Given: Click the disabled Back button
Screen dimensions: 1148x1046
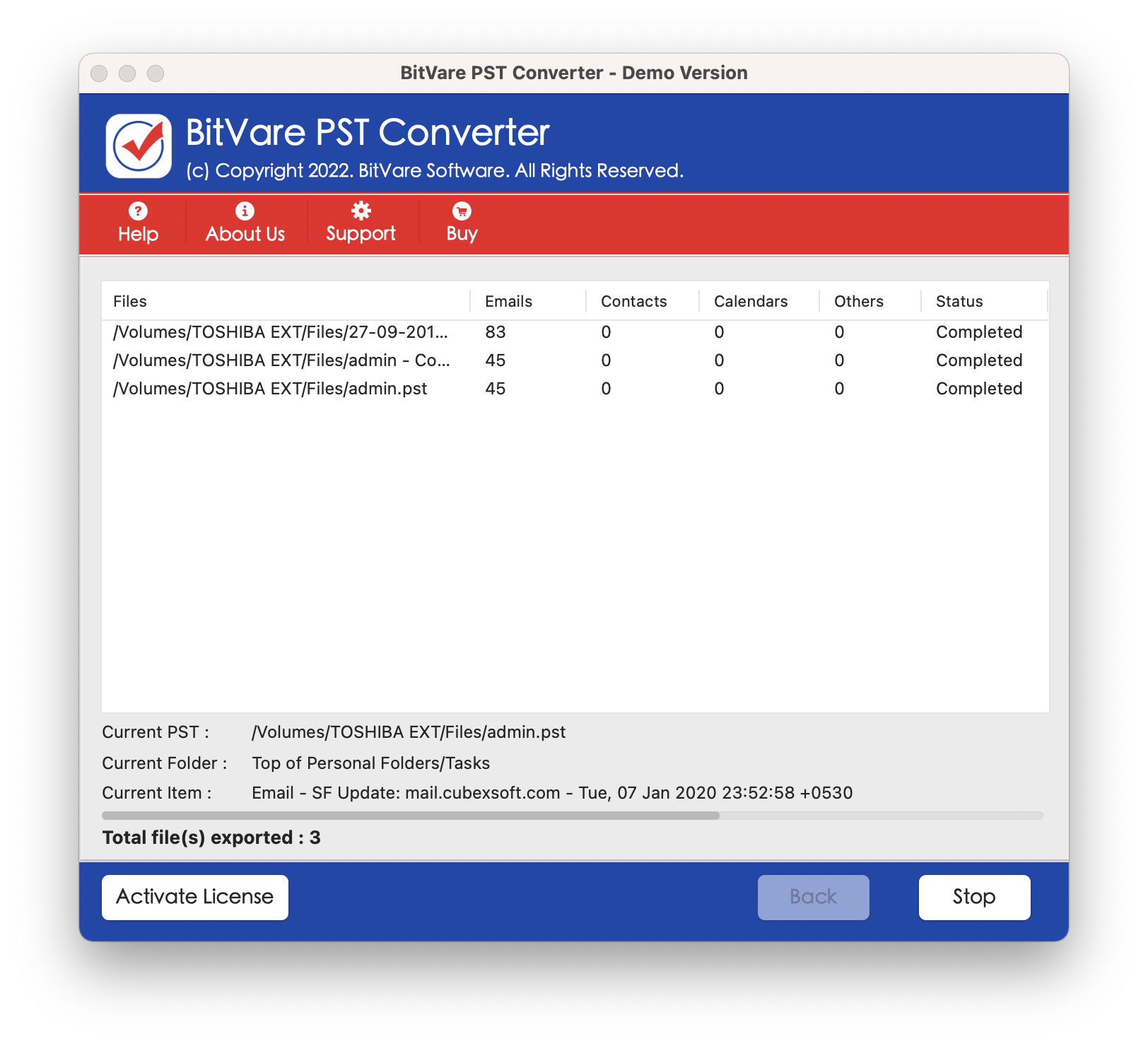Looking at the screenshot, I should tap(813, 897).
